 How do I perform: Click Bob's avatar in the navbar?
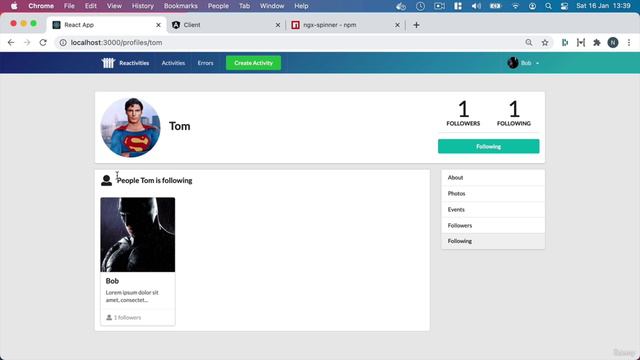tap(513, 63)
